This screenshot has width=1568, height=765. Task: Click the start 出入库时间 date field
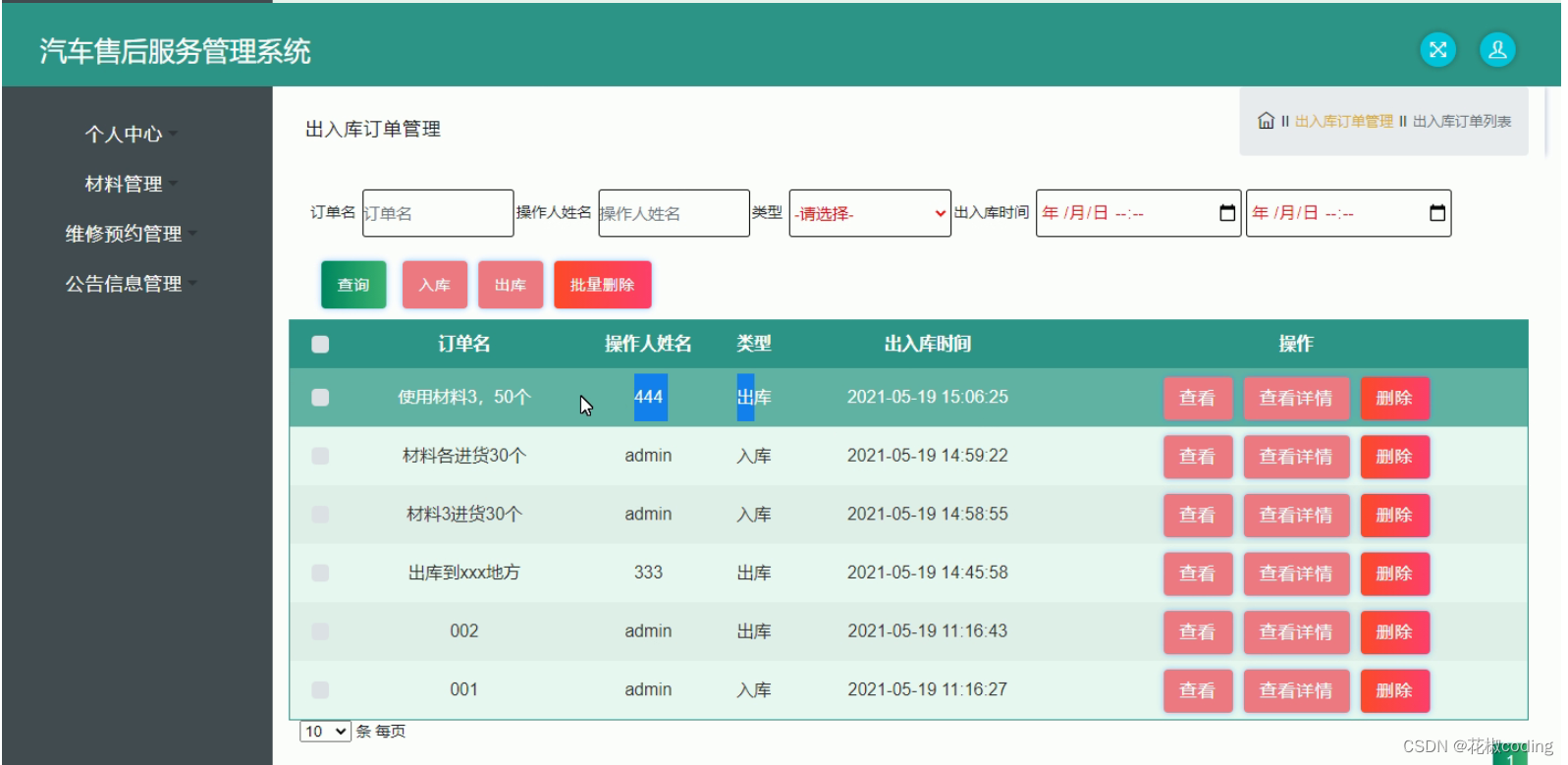(x=1138, y=213)
